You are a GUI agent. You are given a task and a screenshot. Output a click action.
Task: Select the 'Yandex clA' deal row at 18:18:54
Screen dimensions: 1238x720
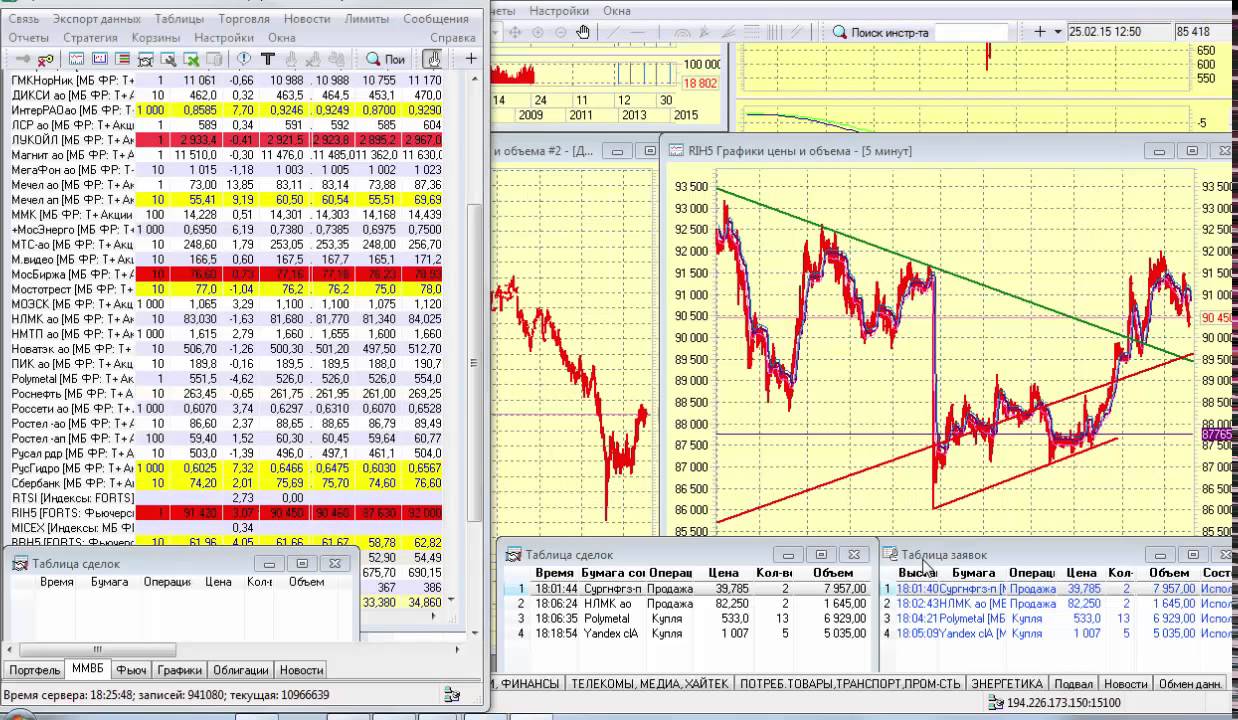(x=688, y=633)
